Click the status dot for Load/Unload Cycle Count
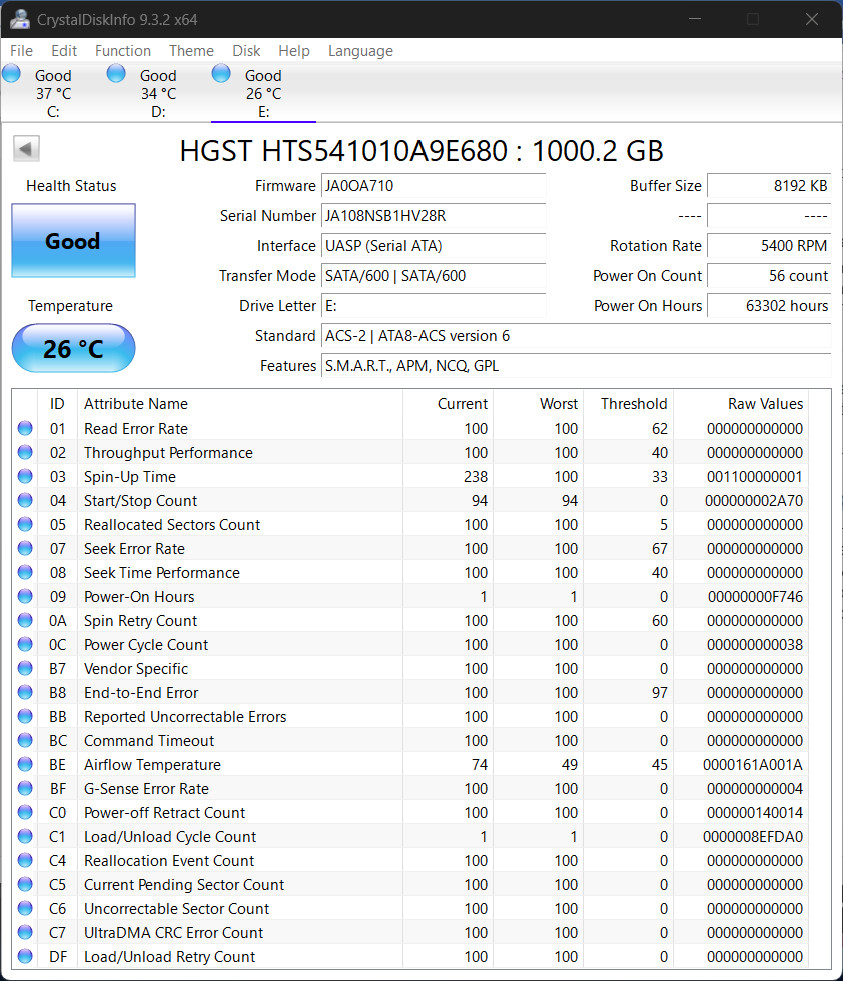843x981 pixels. click(25, 836)
